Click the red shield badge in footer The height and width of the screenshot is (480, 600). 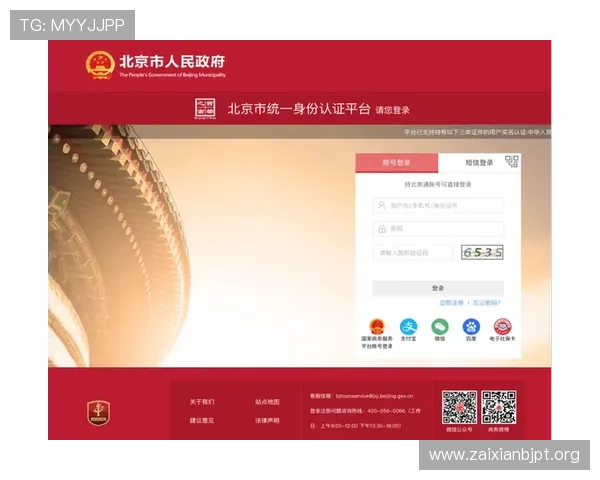coord(99,413)
